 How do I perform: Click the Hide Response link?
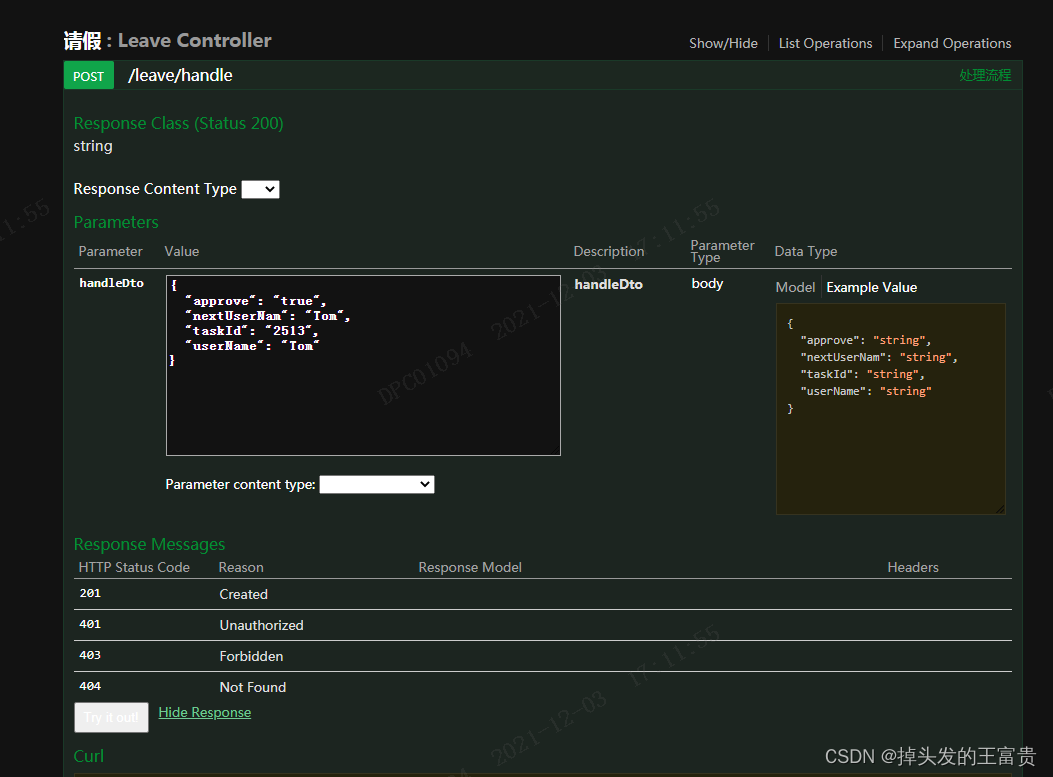click(205, 713)
